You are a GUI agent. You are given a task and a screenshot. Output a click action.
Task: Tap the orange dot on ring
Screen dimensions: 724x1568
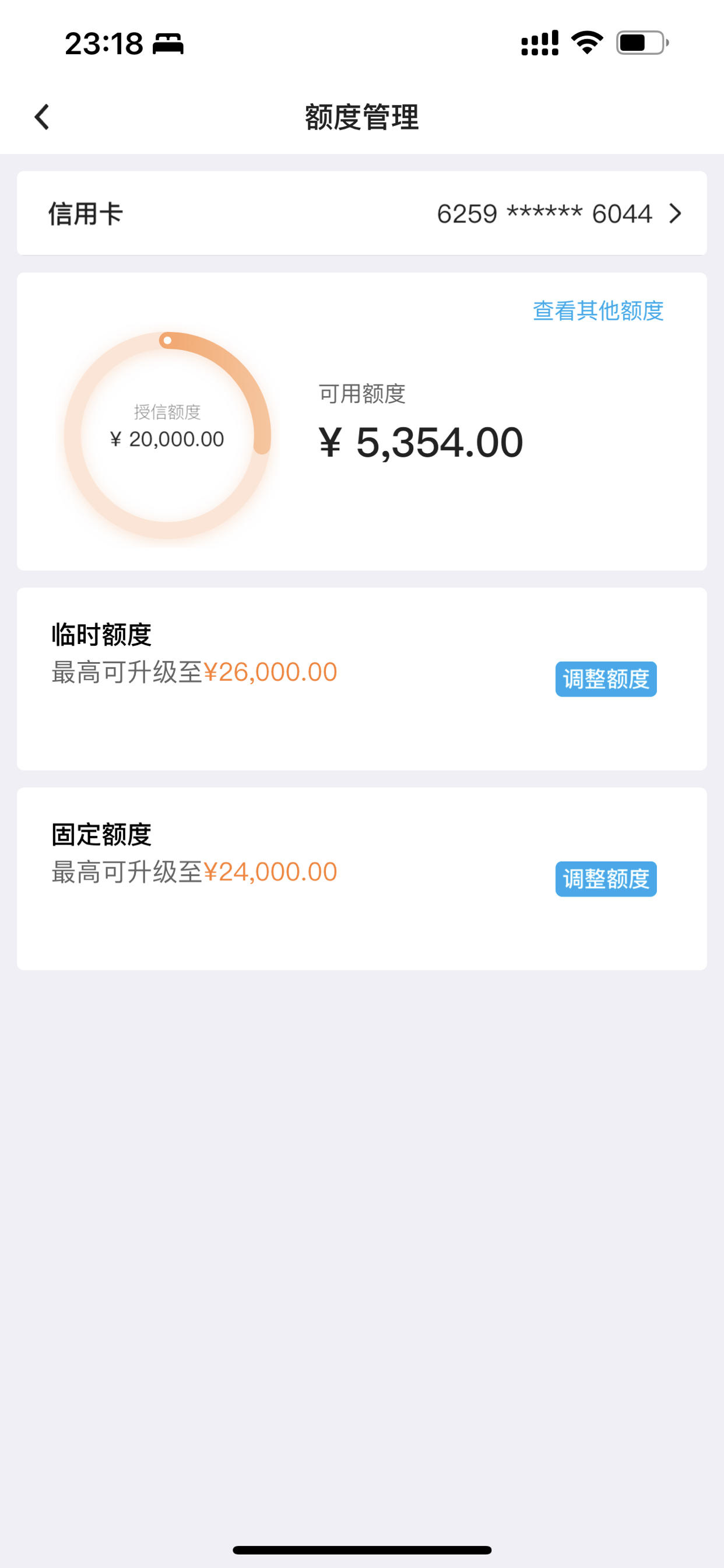[167, 340]
